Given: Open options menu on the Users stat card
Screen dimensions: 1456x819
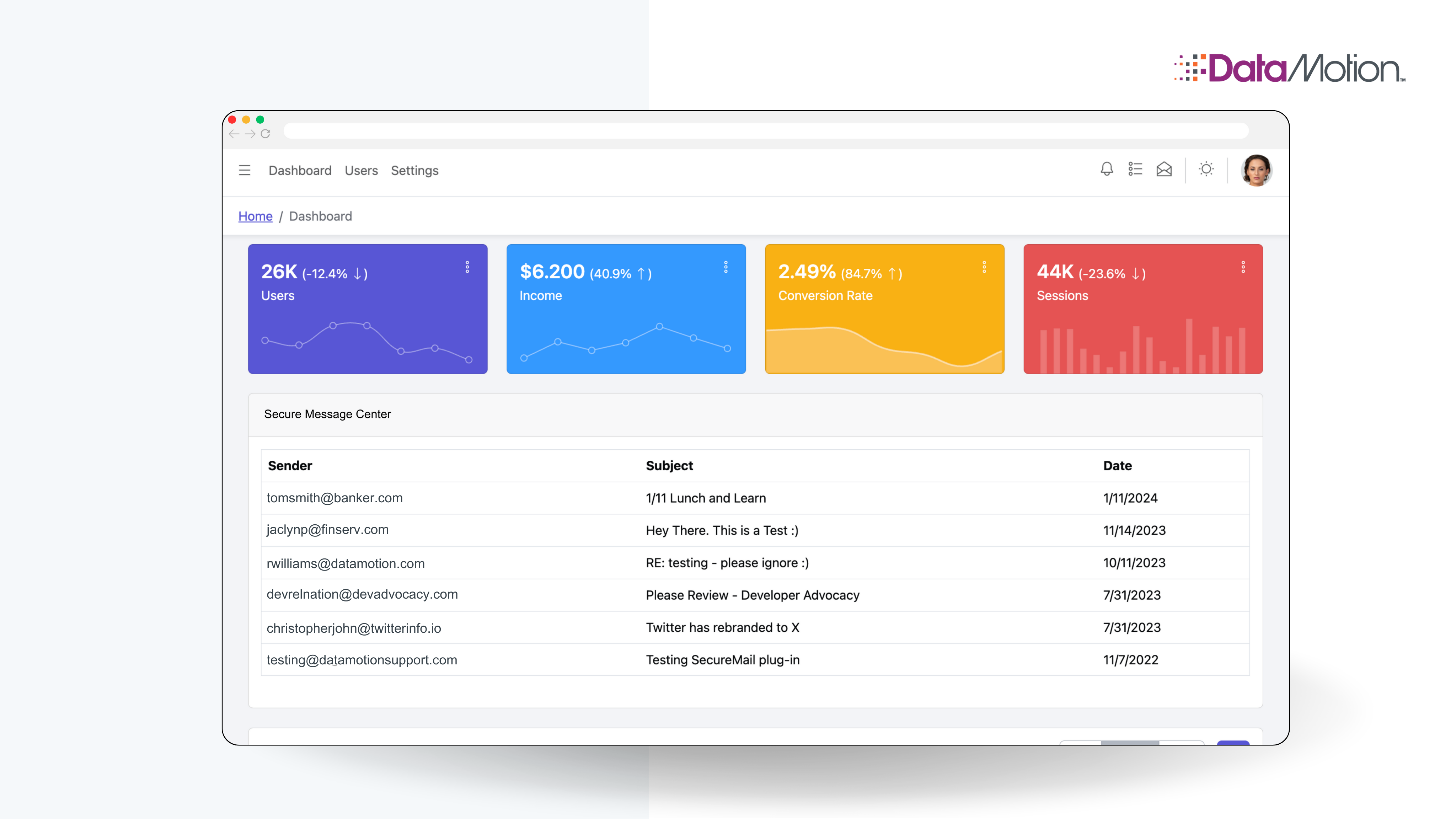Looking at the screenshot, I should pyautogui.click(x=467, y=267).
